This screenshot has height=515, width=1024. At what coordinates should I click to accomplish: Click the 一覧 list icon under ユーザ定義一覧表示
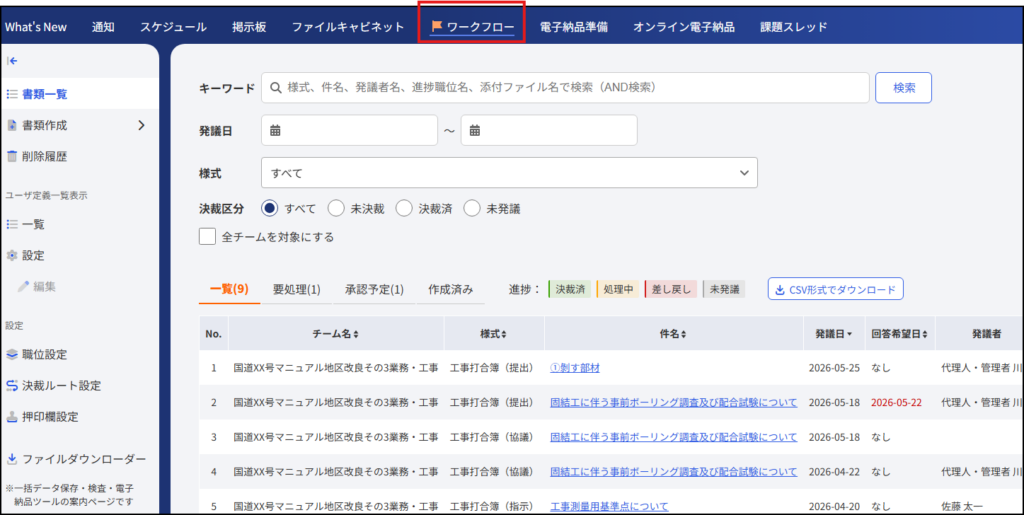pos(12,225)
